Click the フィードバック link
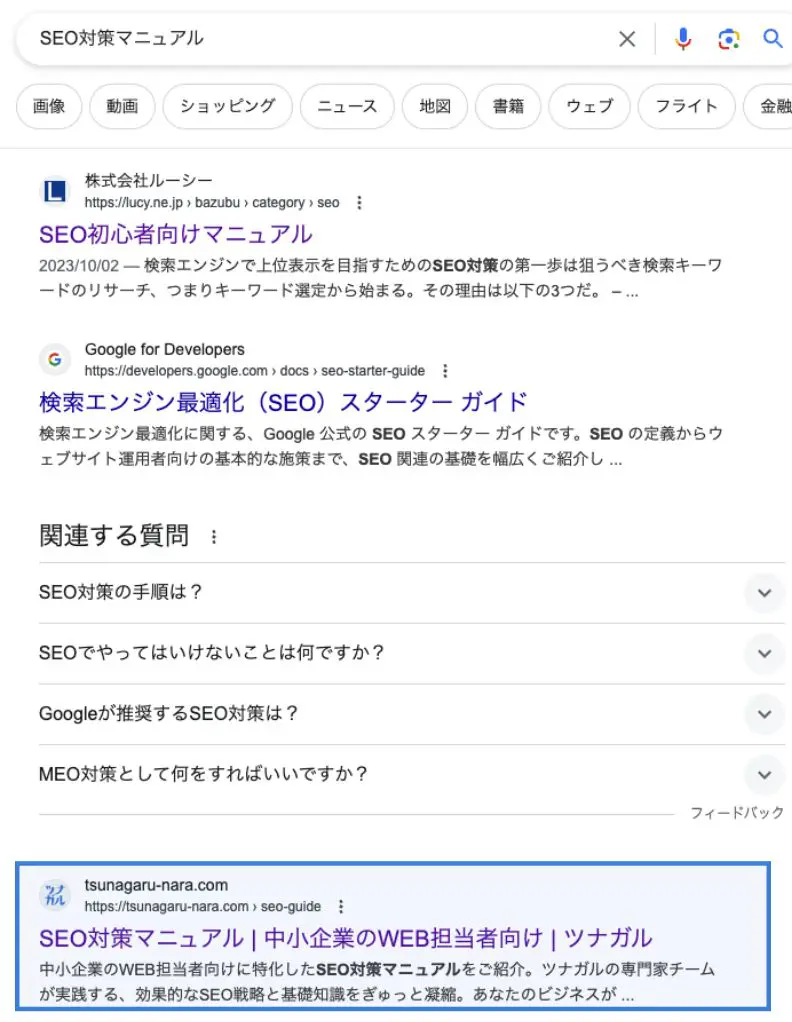Viewport: 792px width, 1022px height. point(737,814)
